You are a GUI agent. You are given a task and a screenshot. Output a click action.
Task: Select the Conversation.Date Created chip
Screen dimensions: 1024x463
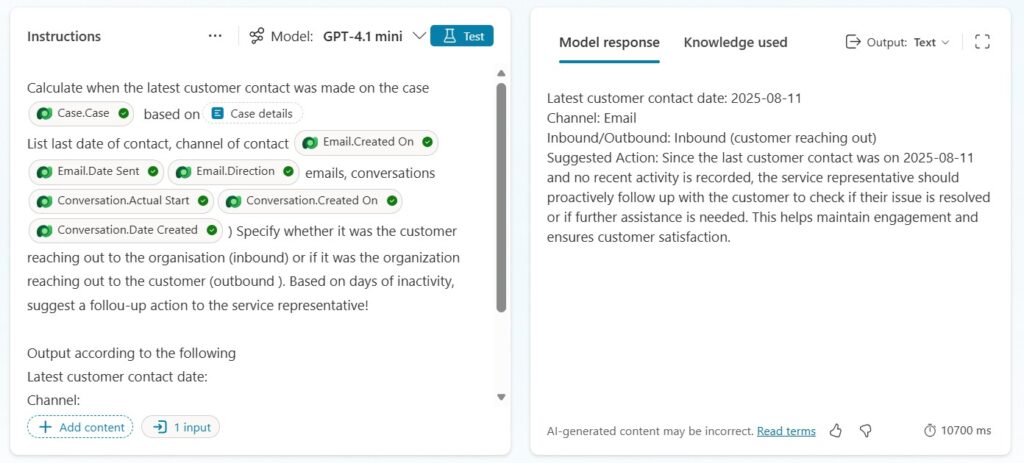point(126,230)
